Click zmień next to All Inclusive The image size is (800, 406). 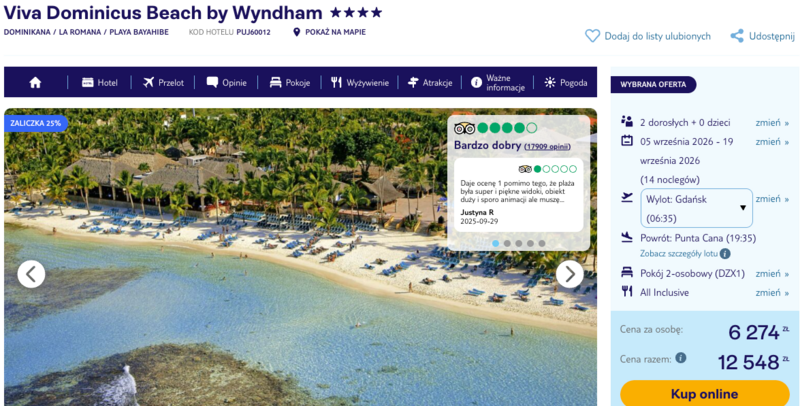pos(772,292)
